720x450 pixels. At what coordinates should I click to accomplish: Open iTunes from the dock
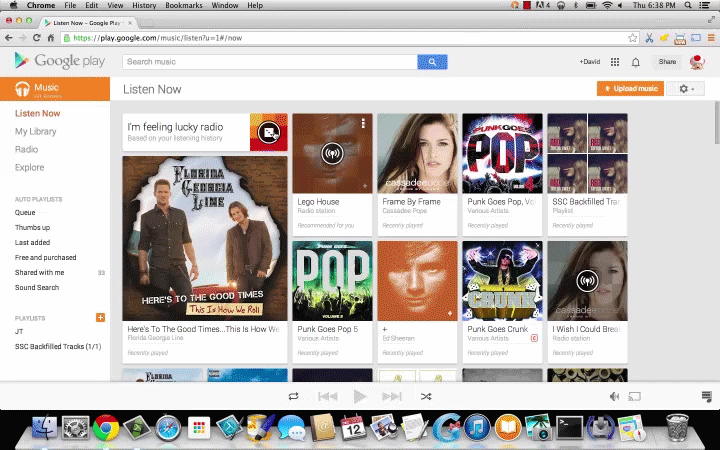pyautogui.click(x=477, y=428)
